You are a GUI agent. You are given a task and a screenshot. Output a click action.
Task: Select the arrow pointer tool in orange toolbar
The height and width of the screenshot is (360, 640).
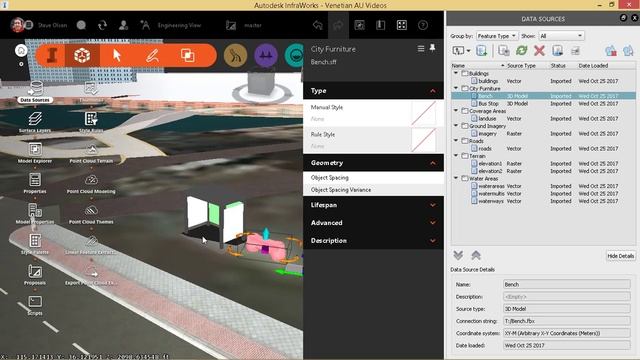point(117,55)
